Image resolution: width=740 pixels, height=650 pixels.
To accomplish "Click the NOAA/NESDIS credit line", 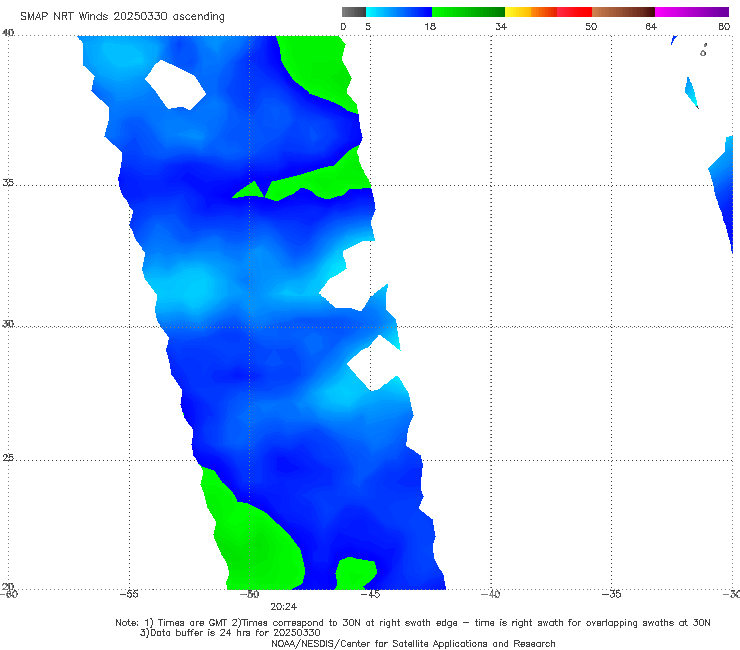I will [413, 644].
